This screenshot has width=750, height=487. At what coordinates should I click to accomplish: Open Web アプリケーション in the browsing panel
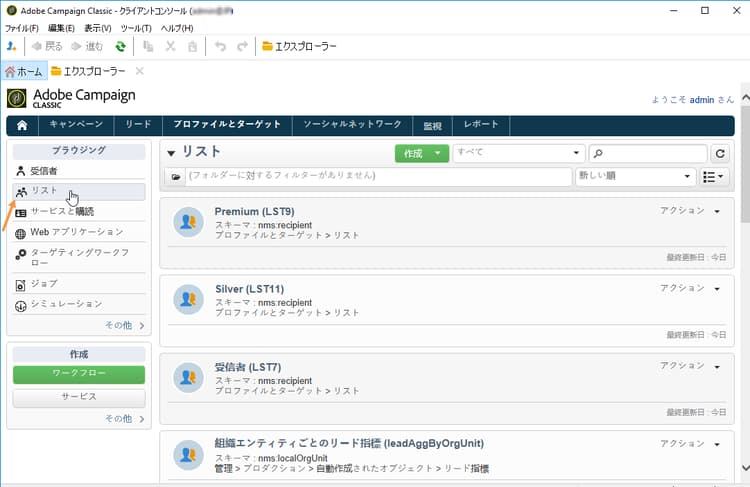click(x=79, y=232)
